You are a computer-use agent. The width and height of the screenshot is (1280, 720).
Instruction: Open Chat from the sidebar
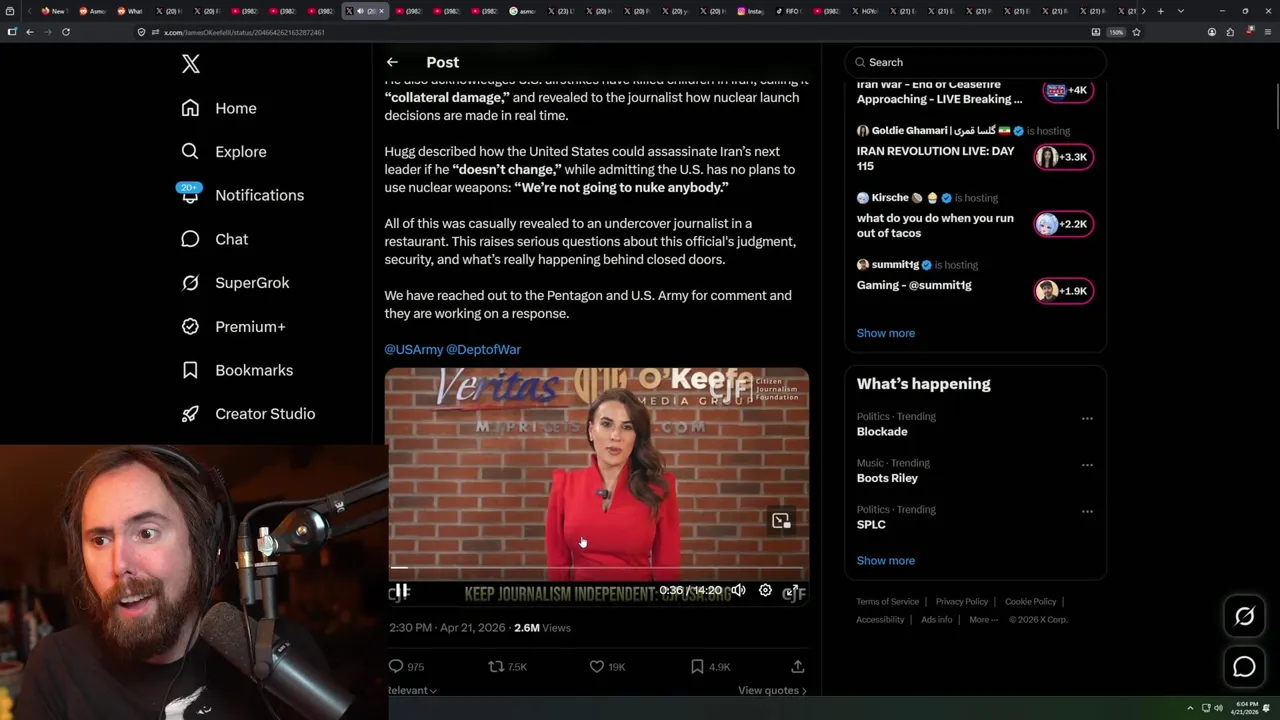coord(215,239)
